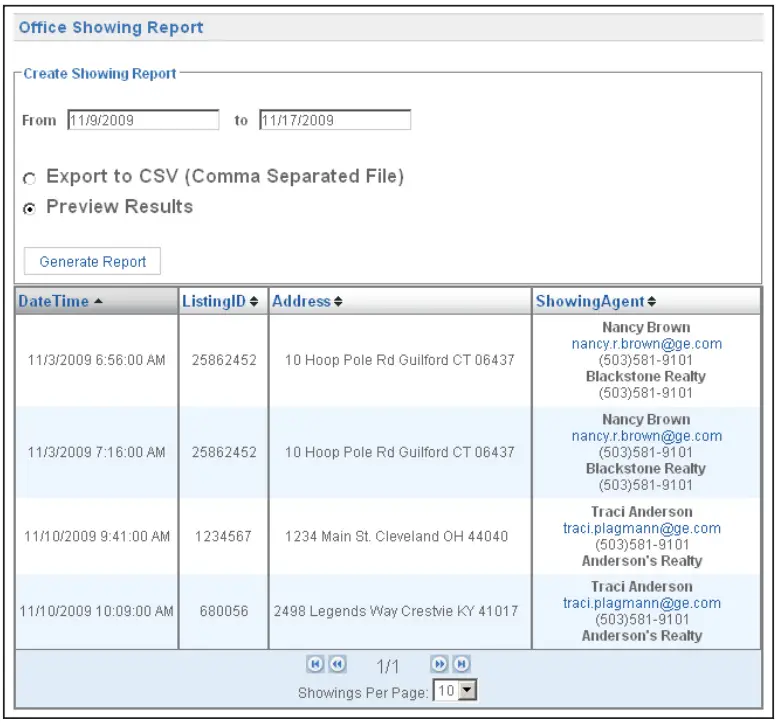The height and width of the screenshot is (723, 778).
Task: Click the Generate Report button
Action: coord(92,261)
